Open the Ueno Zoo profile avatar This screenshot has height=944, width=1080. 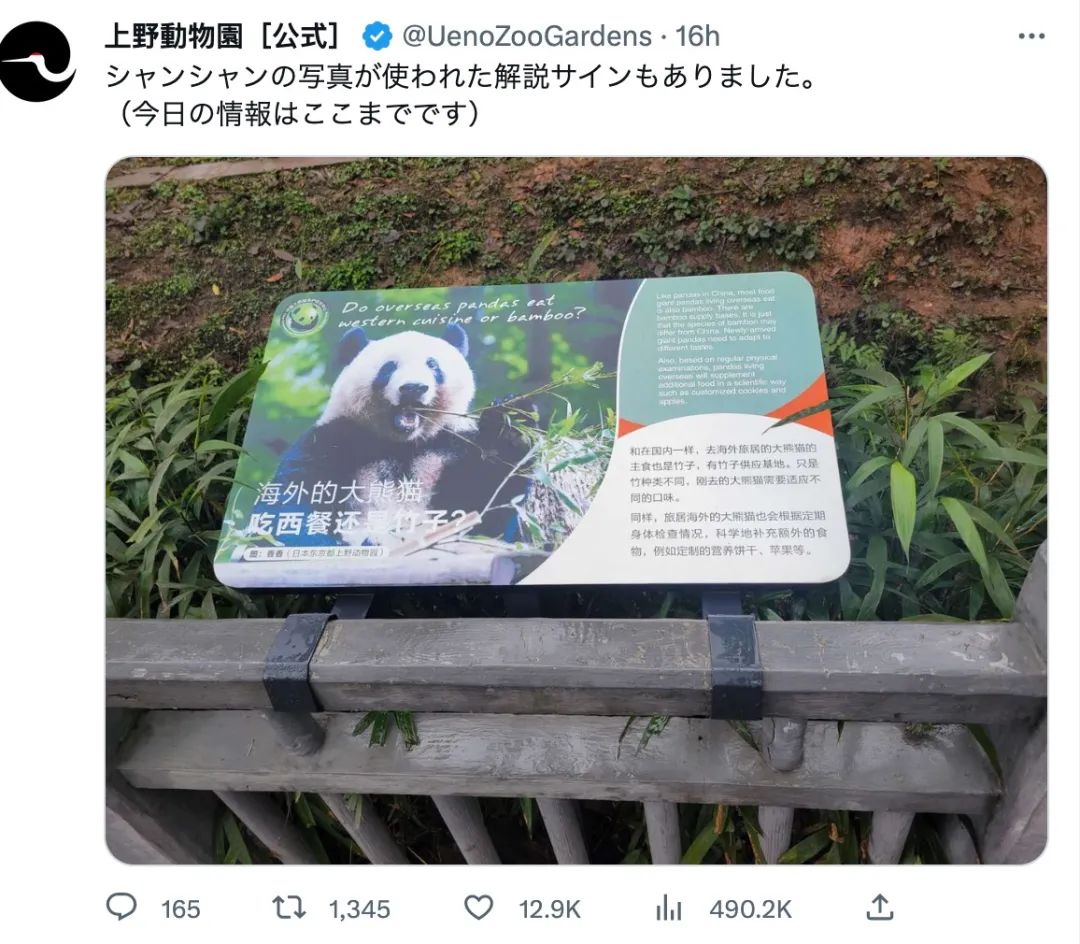click(x=38, y=61)
